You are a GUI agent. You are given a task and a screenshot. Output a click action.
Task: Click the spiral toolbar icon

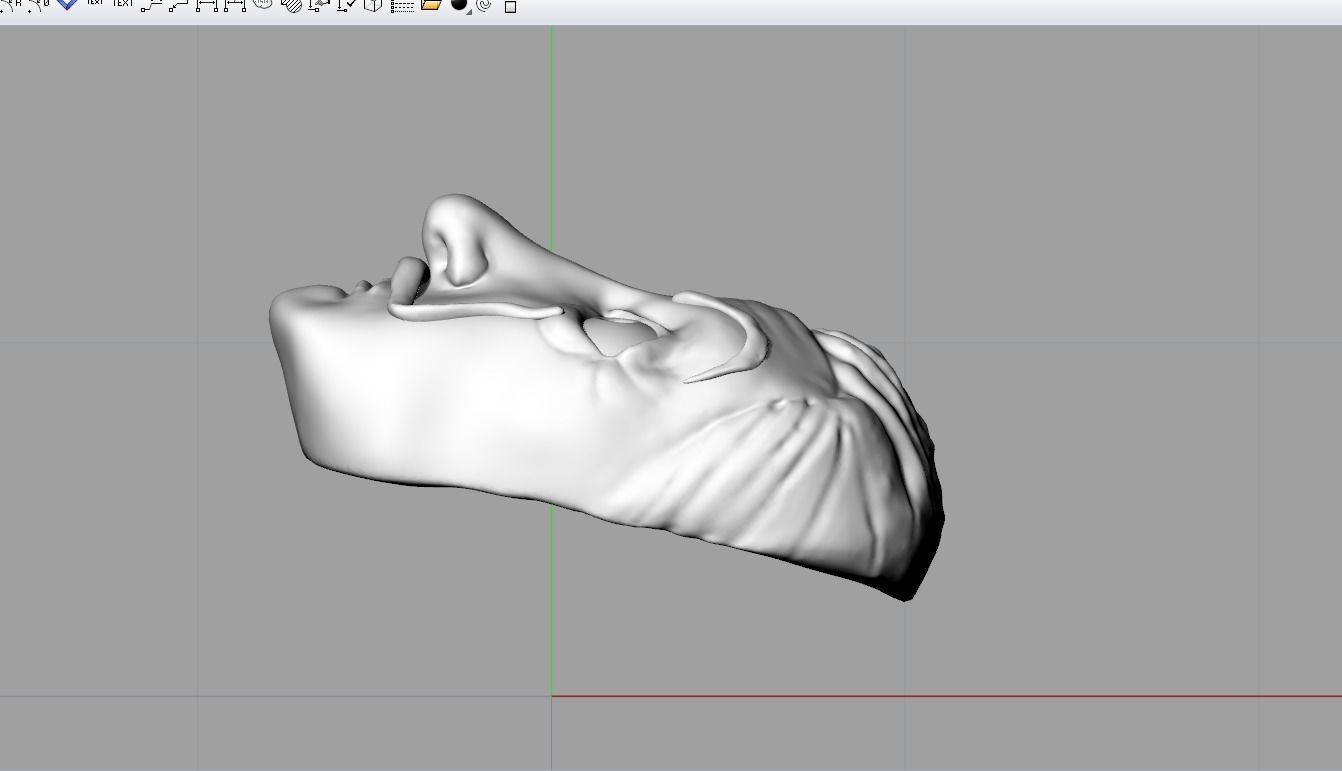(x=484, y=5)
